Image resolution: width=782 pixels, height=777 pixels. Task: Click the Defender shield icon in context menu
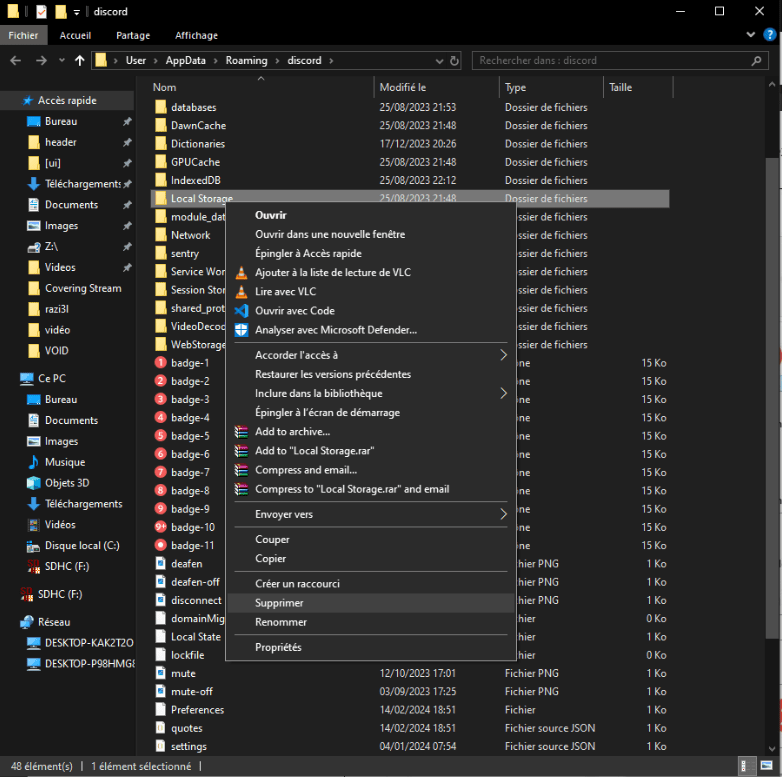tap(240, 330)
